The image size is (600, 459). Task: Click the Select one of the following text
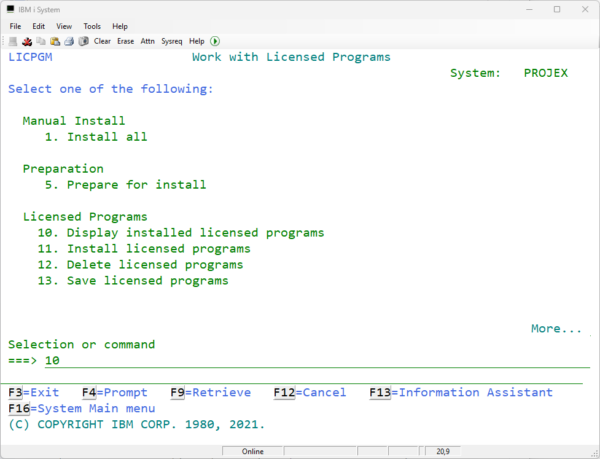pyautogui.click(x=111, y=89)
